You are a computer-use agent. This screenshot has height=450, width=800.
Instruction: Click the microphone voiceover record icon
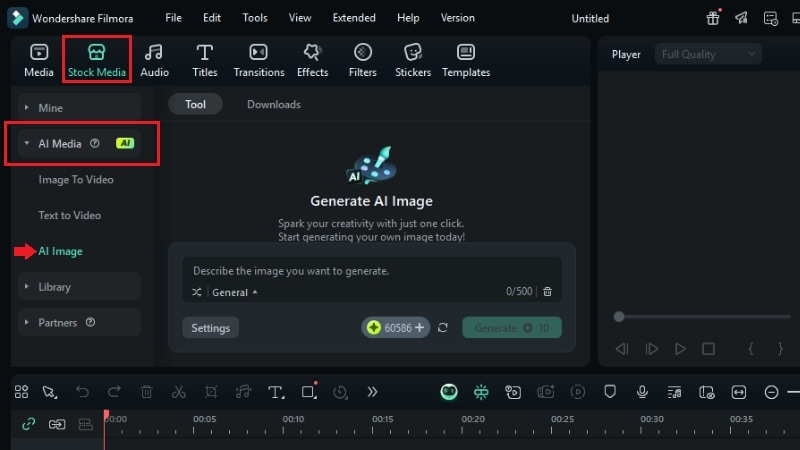coord(642,392)
